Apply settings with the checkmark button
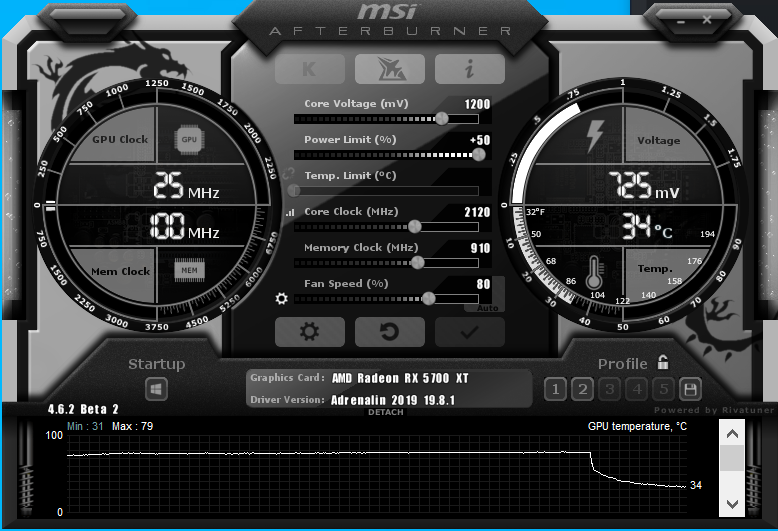 pyautogui.click(x=470, y=332)
